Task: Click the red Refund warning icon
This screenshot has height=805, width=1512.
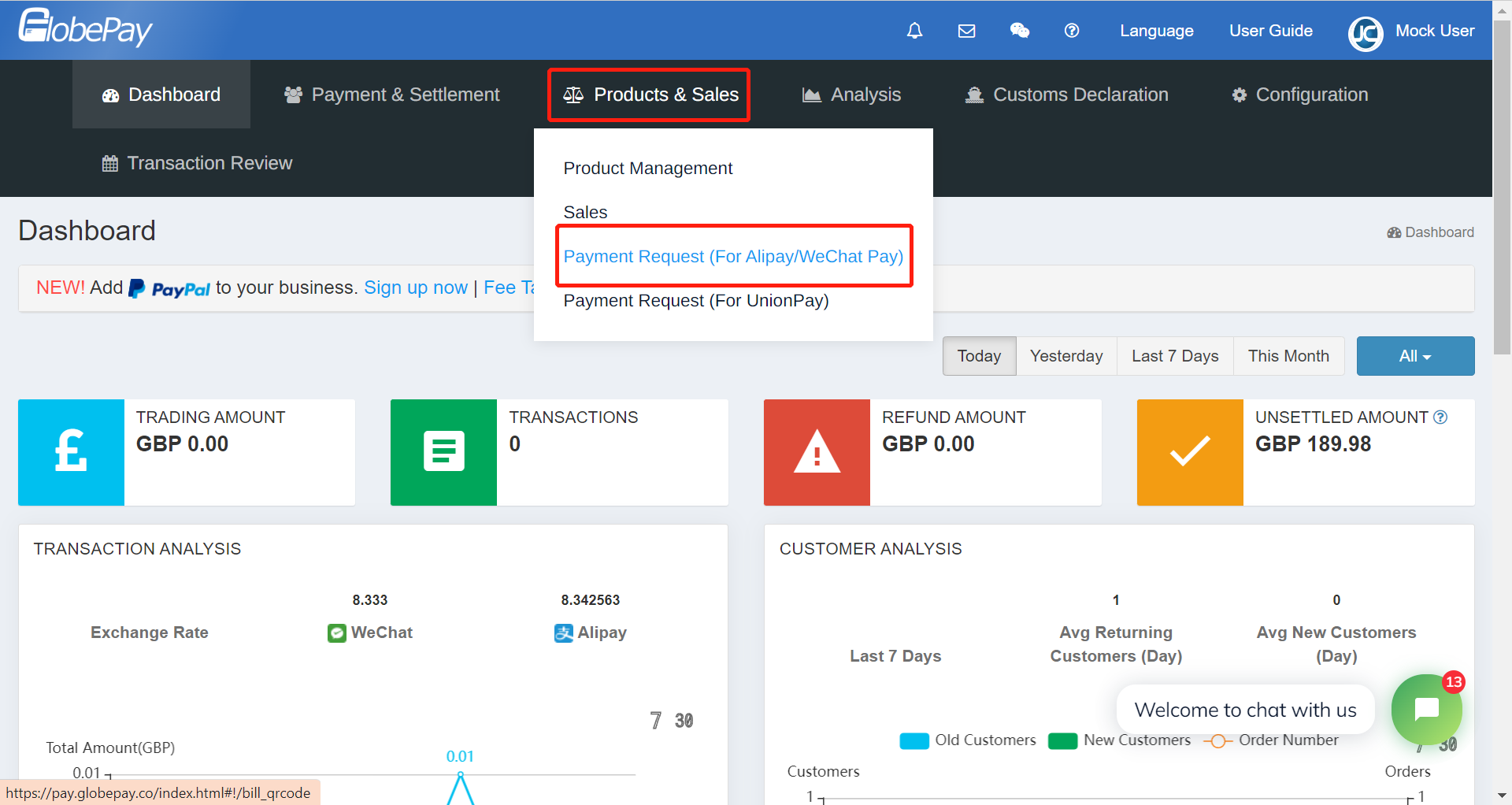Action: click(817, 452)
